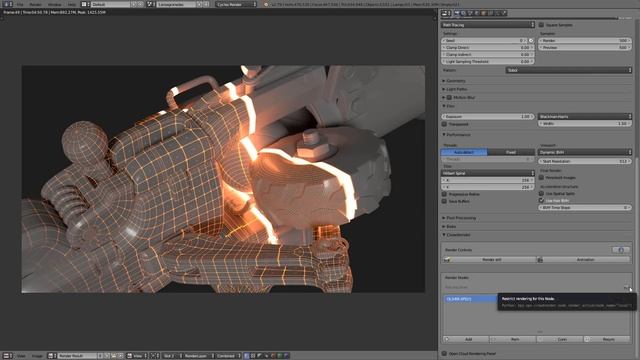Click the scene browse icon in top header
The width and height of the screenshot is (640, 360).
pyautogui.click(x=151, y=4)
